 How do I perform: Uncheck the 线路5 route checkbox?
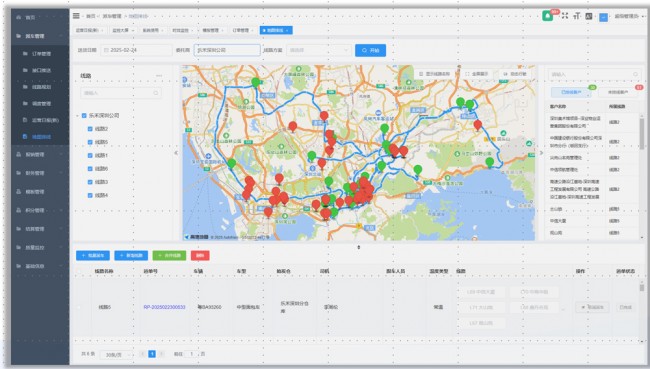click(x=90, y=142)
